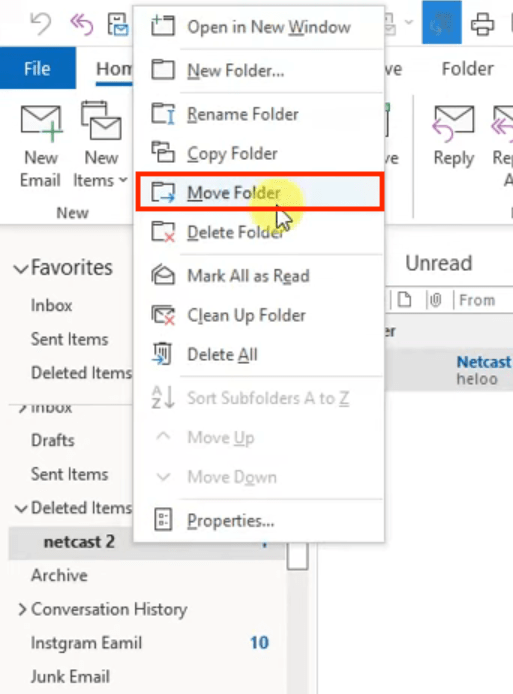This screenshot has width=513, height=694.
Task: Click the Delete Folder icon
Action: pyautogui.click(x=163, y=232)
